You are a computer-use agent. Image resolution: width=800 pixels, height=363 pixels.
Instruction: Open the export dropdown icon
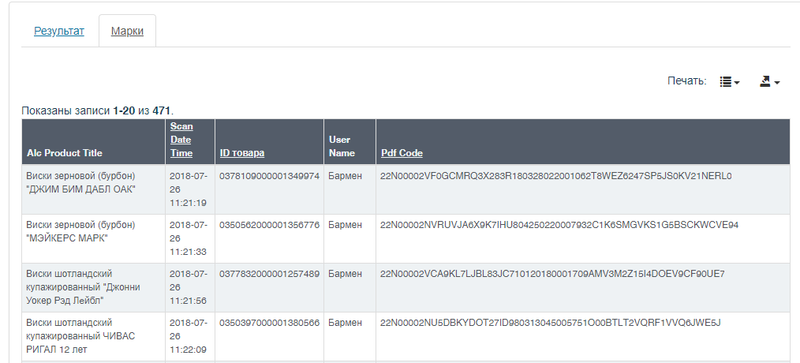pos(769,82)
